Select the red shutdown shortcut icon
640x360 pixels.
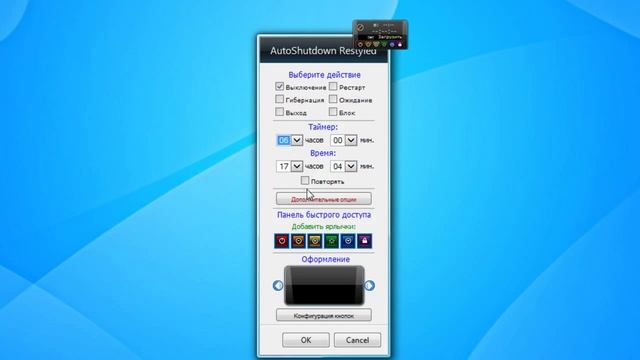tap(282, 241)
